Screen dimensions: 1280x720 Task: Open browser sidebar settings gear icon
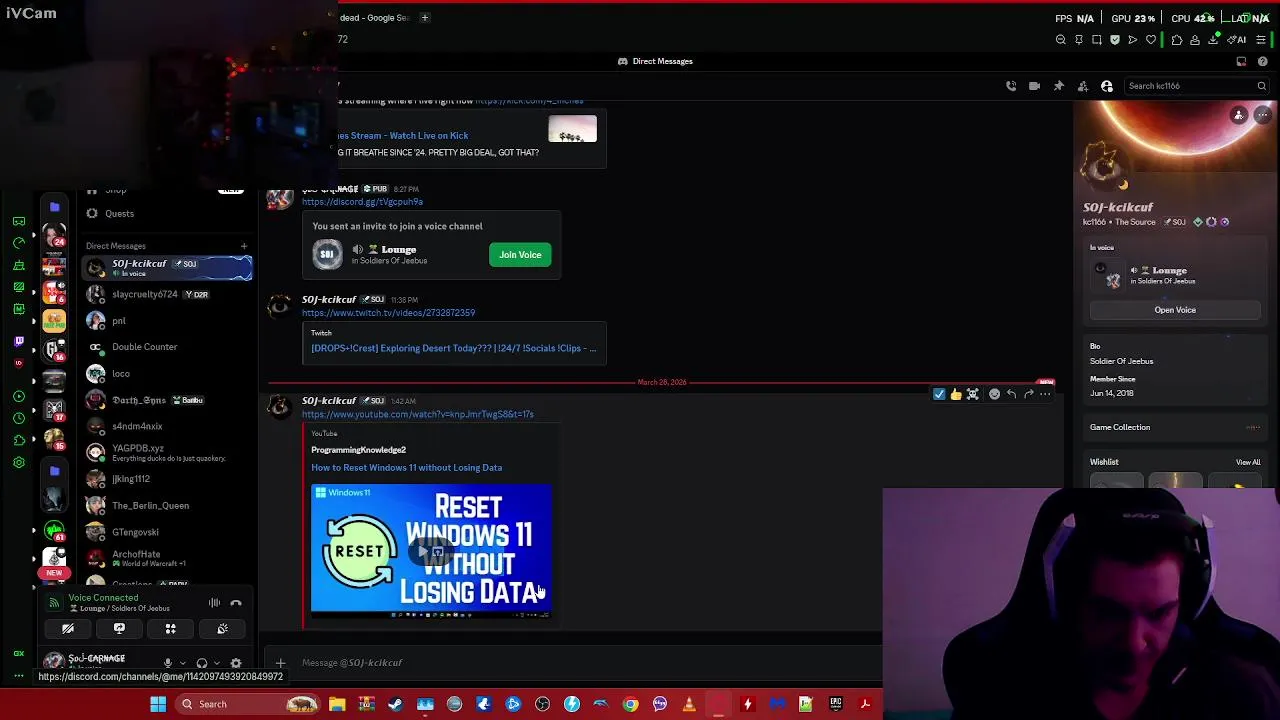point(19,462)
